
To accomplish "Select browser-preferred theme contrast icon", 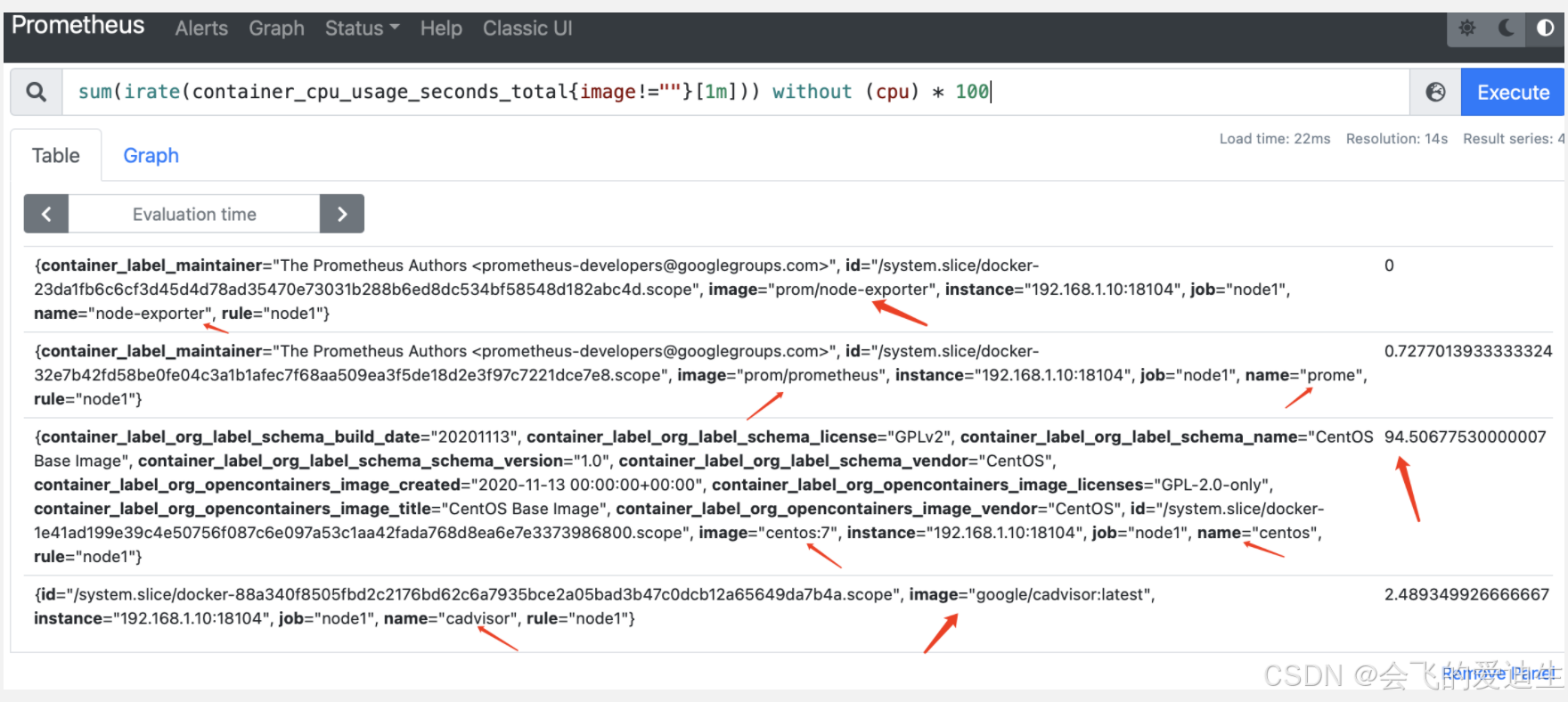I will coord(1545,29).
